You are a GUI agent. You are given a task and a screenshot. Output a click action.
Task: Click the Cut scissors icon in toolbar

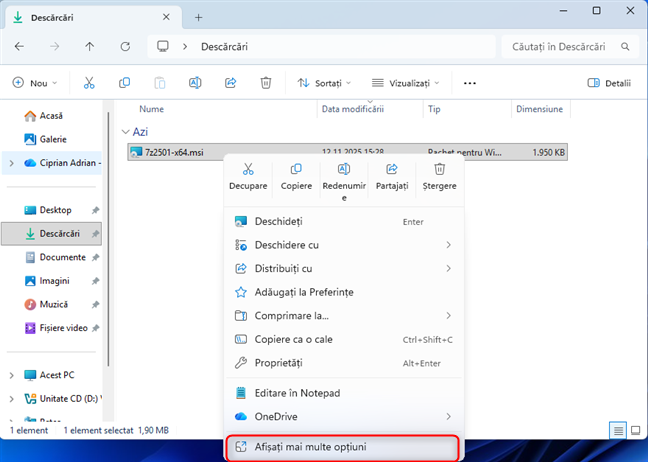click(x=89, y=83)
